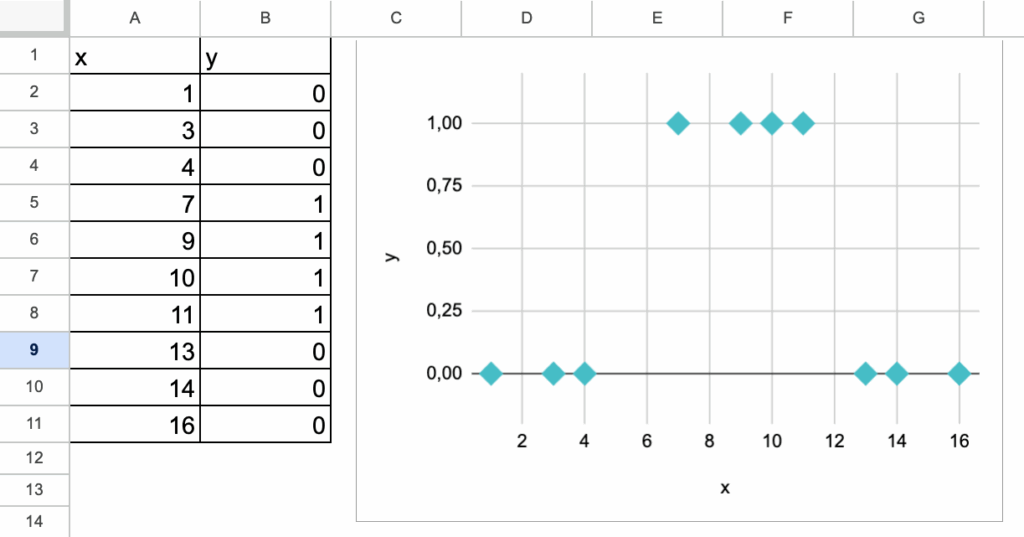Select the horizontal axis title 'x'
This screenshot has width=1024, height=537.
(725, 488)
